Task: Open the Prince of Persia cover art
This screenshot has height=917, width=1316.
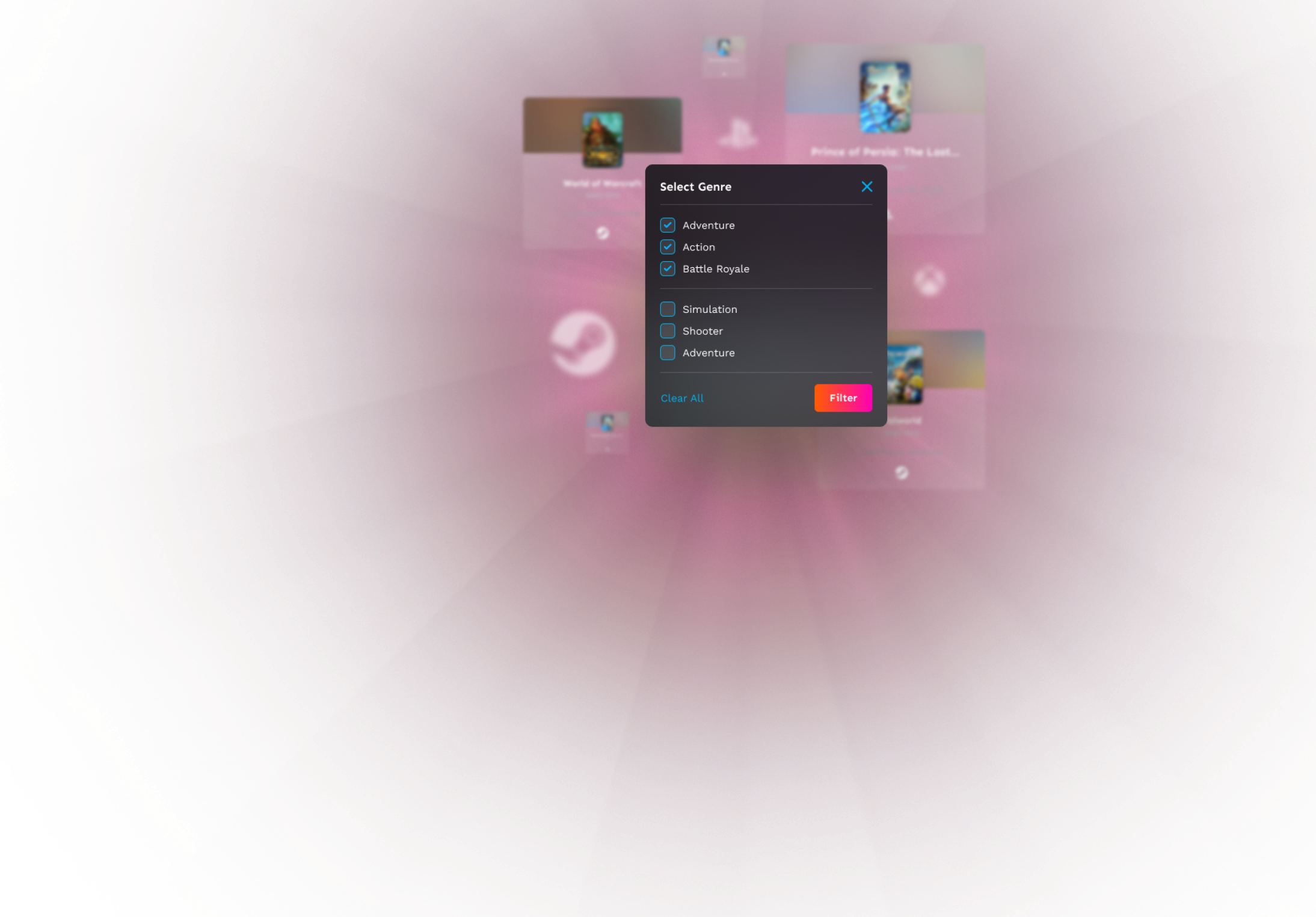Action: (x=885, y=97)
